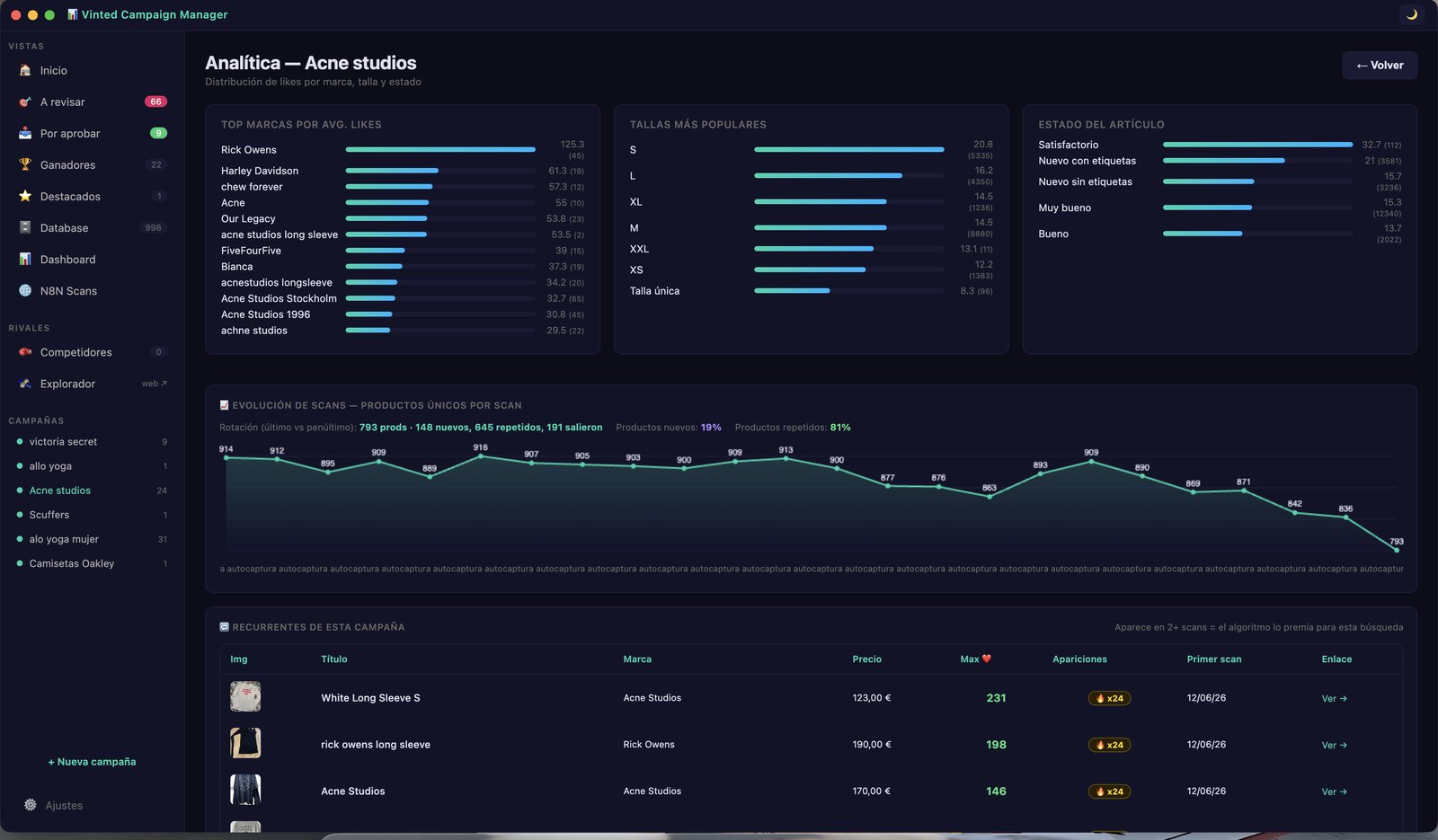The width and height of the screenshot is (1438, 840).
Task: Click the Acne Studios Stockholm brand label
Action: tap(279, 298)
